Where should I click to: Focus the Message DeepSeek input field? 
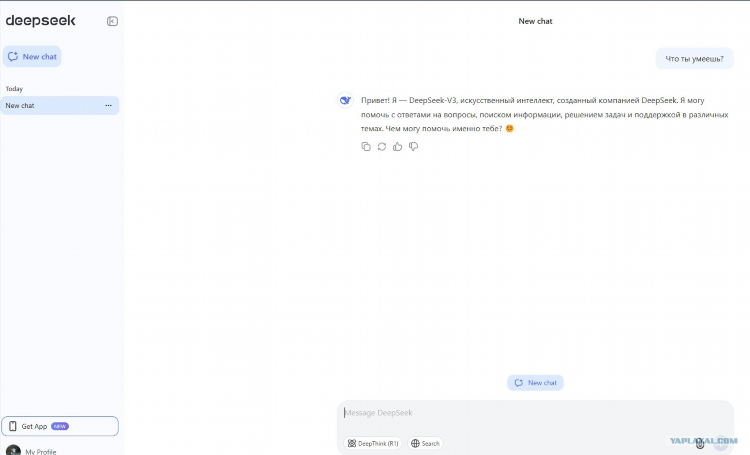[x=535, y=413]
